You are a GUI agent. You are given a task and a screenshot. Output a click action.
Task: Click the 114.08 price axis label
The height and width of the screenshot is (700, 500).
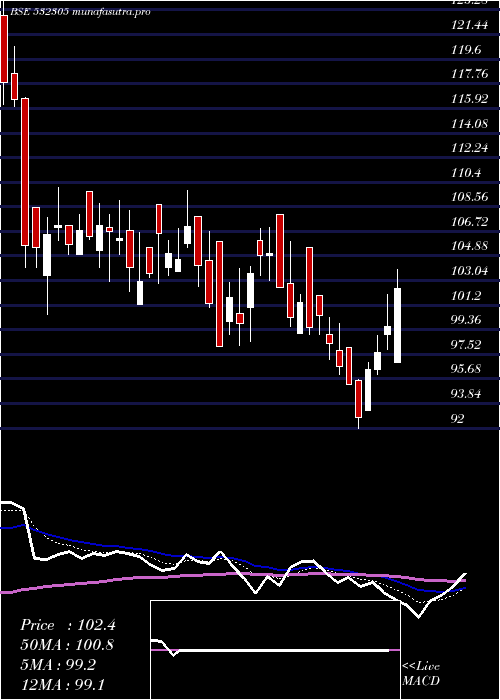pos(469,123)
